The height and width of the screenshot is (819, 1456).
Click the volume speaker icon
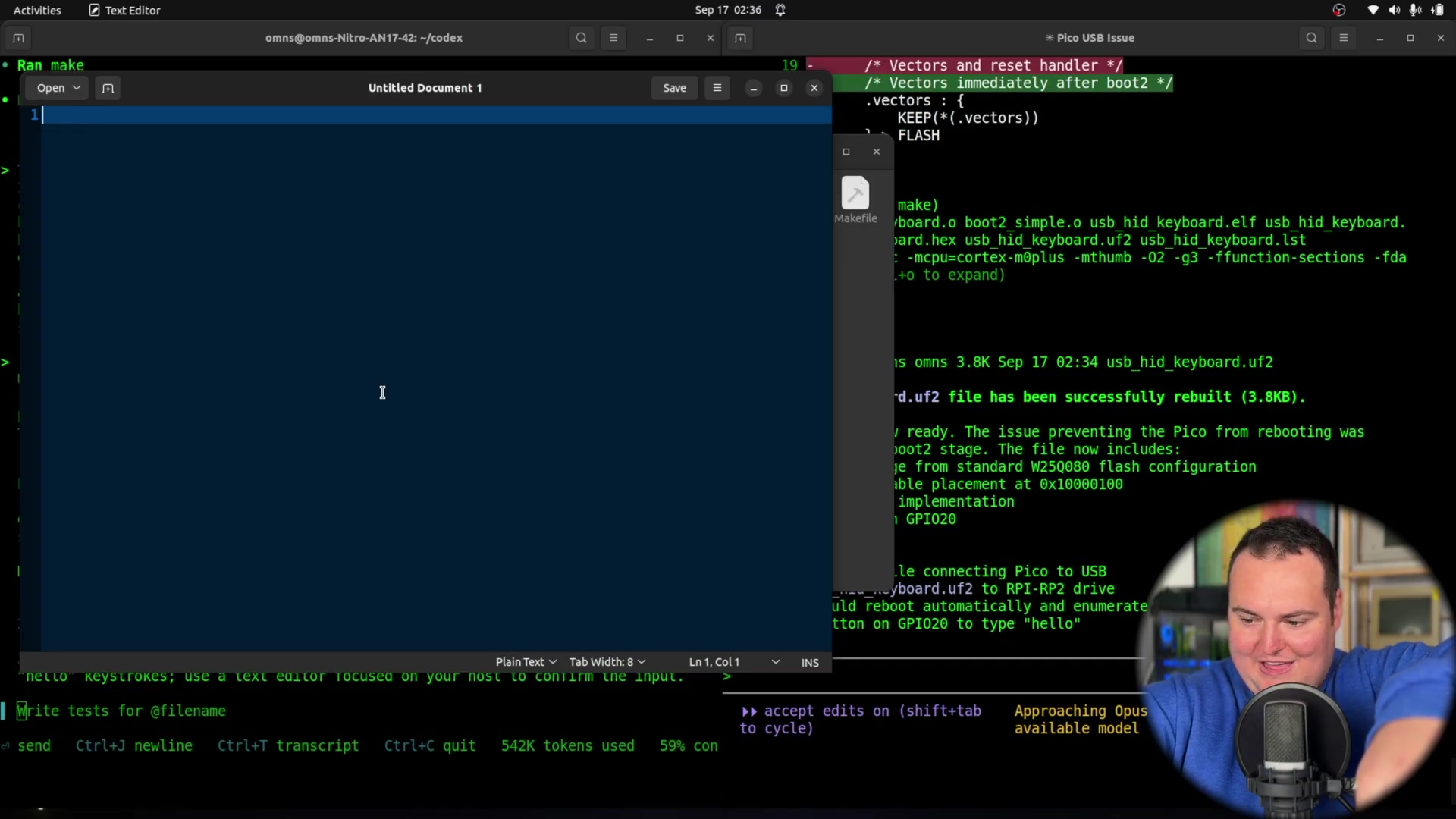1394,10
